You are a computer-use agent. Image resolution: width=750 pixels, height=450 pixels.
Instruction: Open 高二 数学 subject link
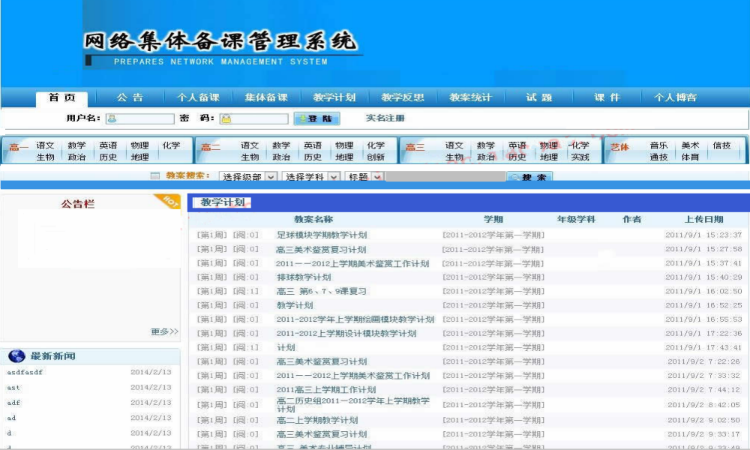tap(281, 145)
